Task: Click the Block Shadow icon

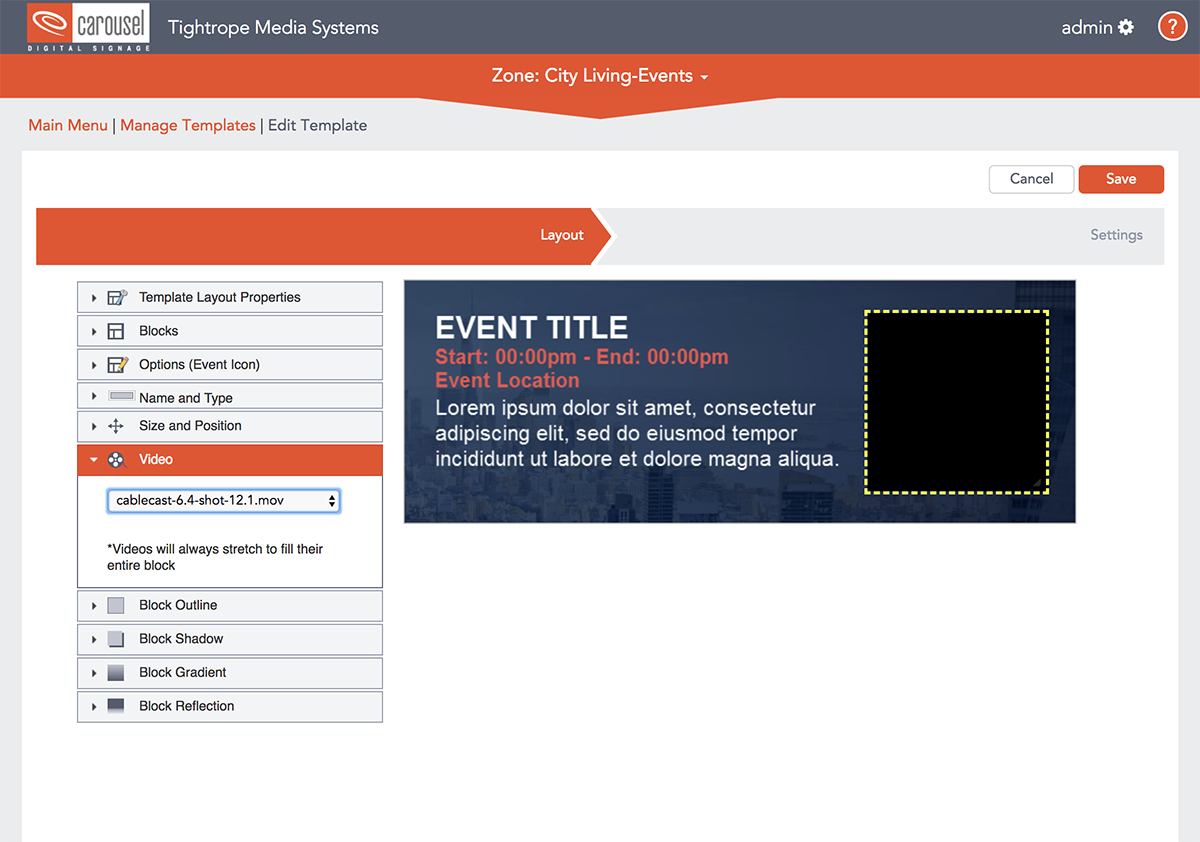Action: pyautogui.click(x=116, y=639)
